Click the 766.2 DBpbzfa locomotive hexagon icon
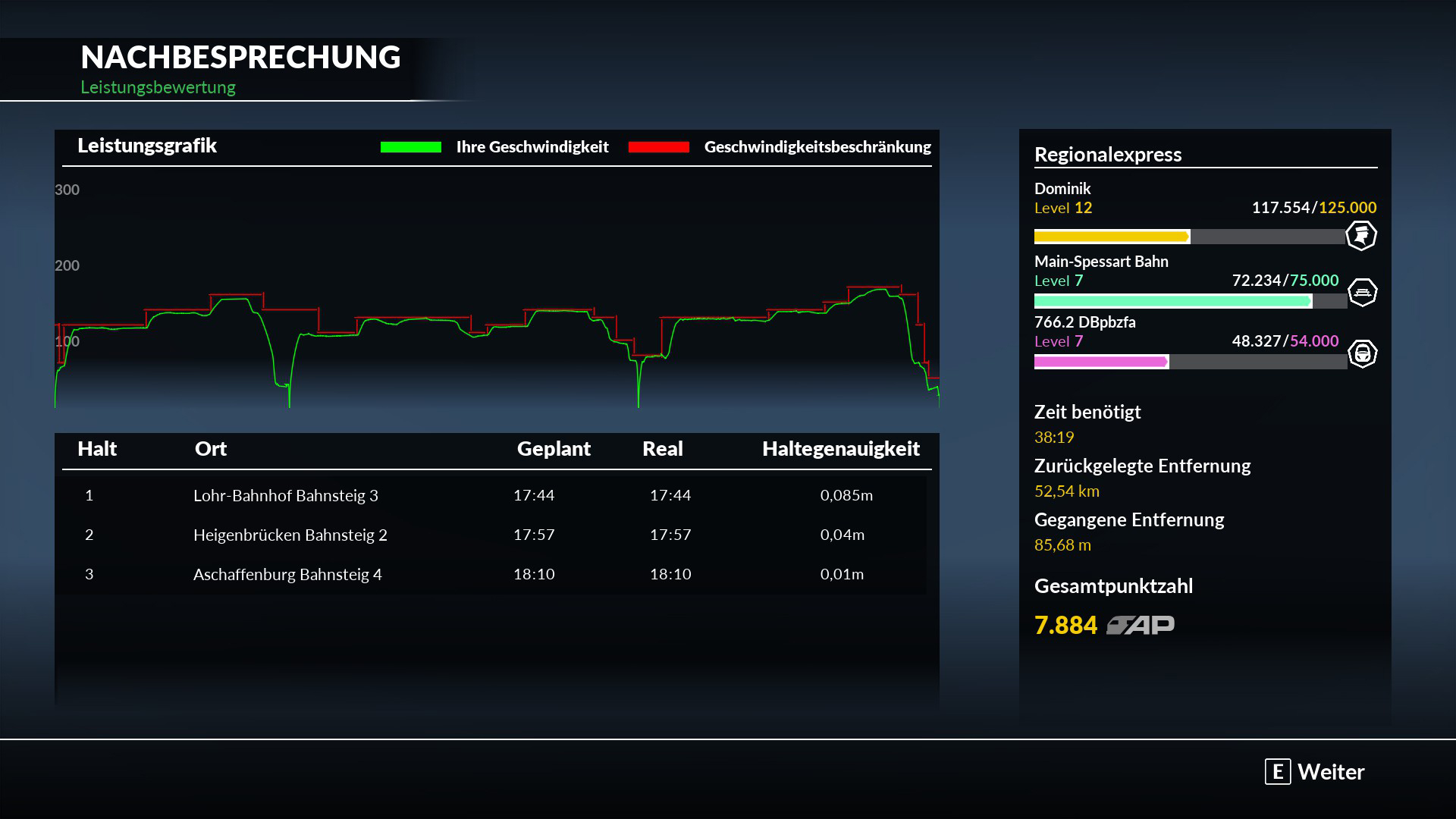The width and height of the screenshot is (1456, 819). point(1363,353)
